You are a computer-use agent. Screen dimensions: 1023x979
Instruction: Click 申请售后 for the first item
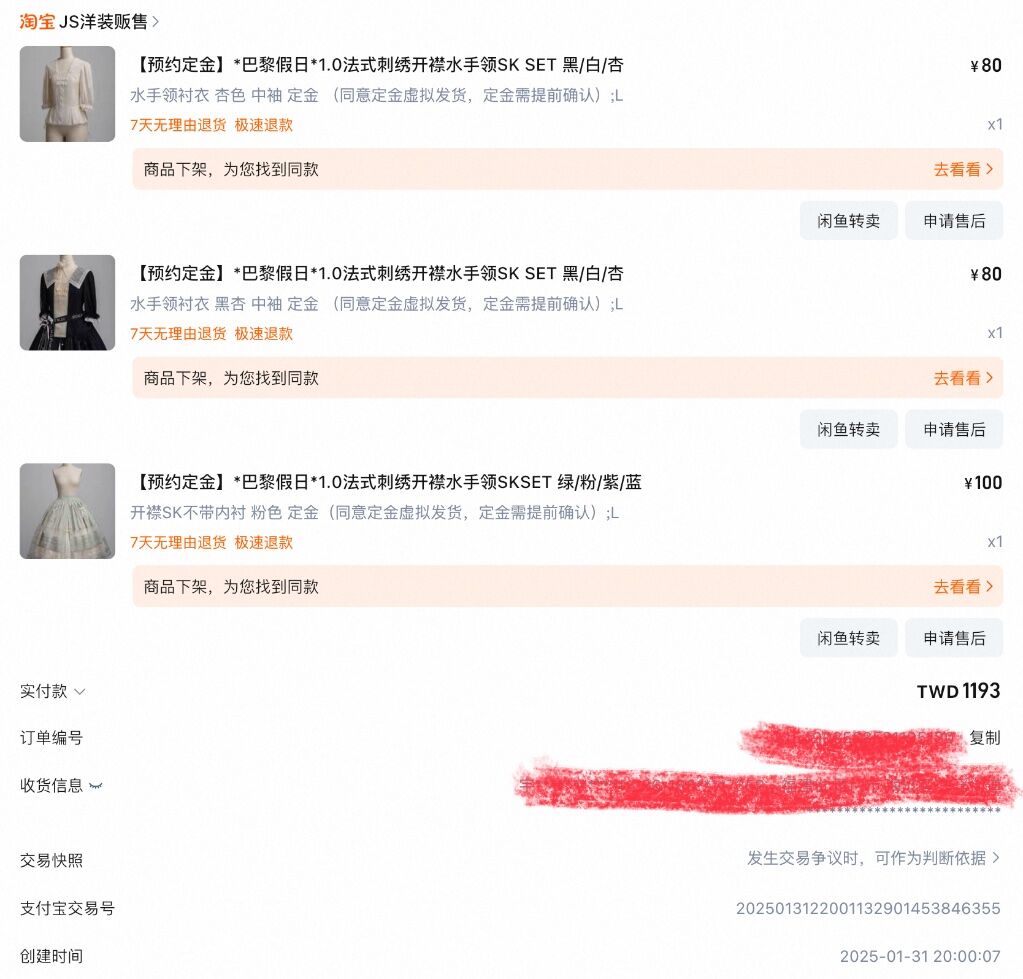point(954,221)
